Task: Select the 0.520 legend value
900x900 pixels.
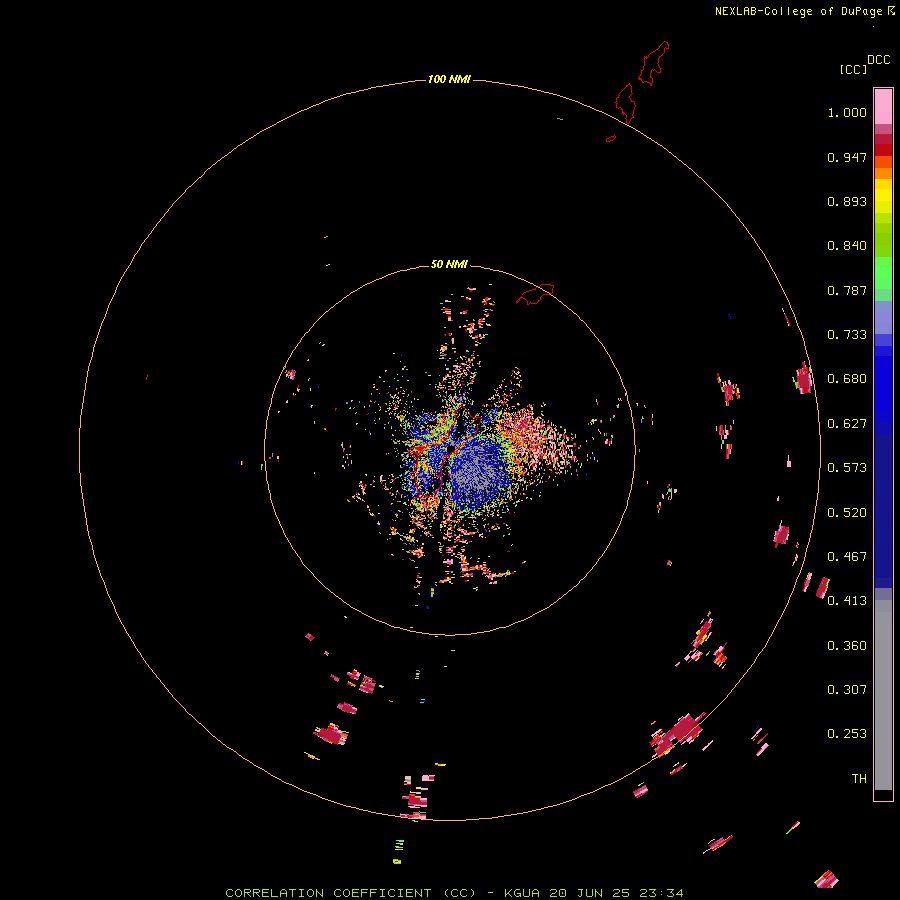Action: 847,513
